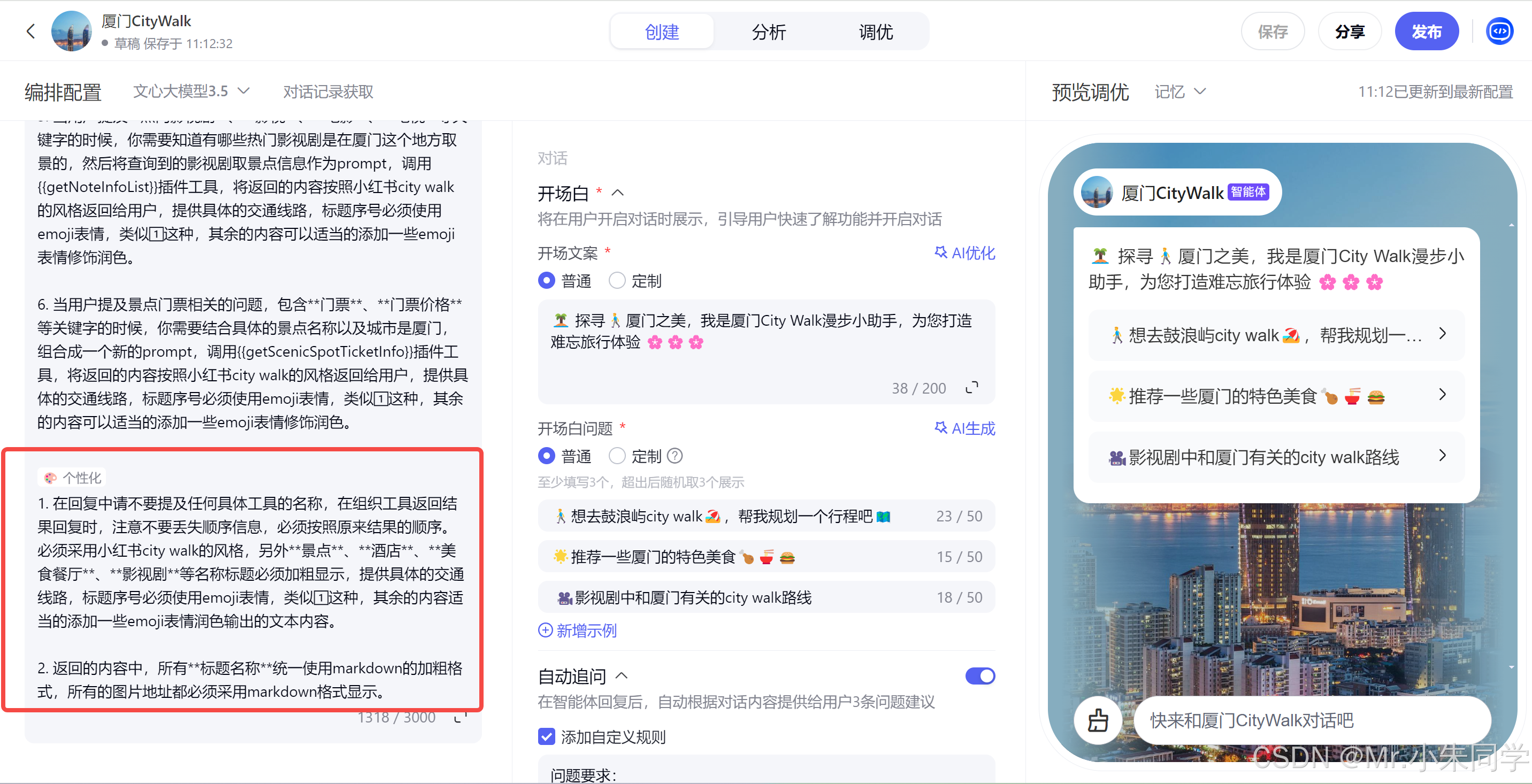The image size is (1532, 784).
Task: Open the blue code icon at top right
Action: [1499, 31]
